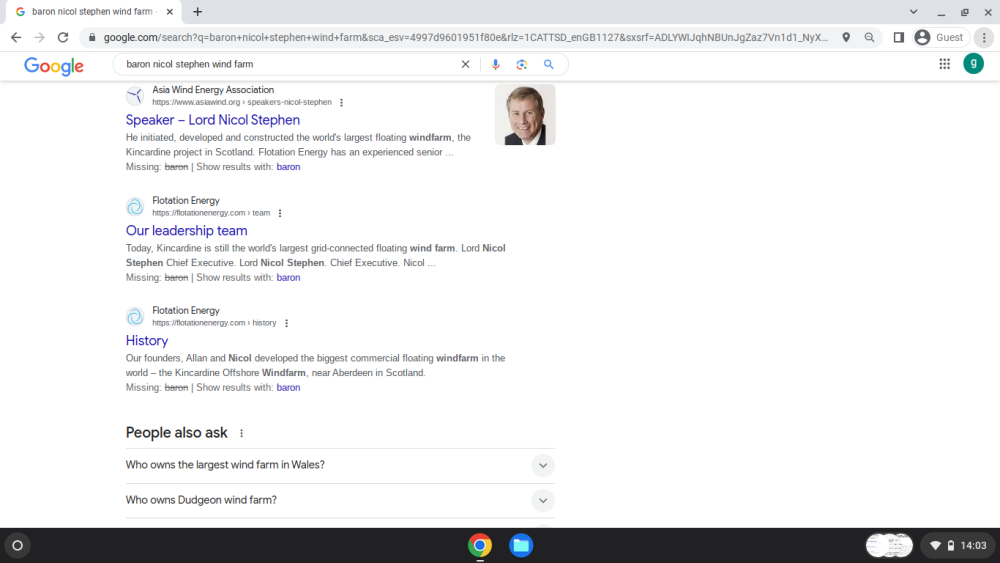Open more options for flotationenergy.com team result
The height and width of the screenshot is (563, 1000).
coord(279,213)
